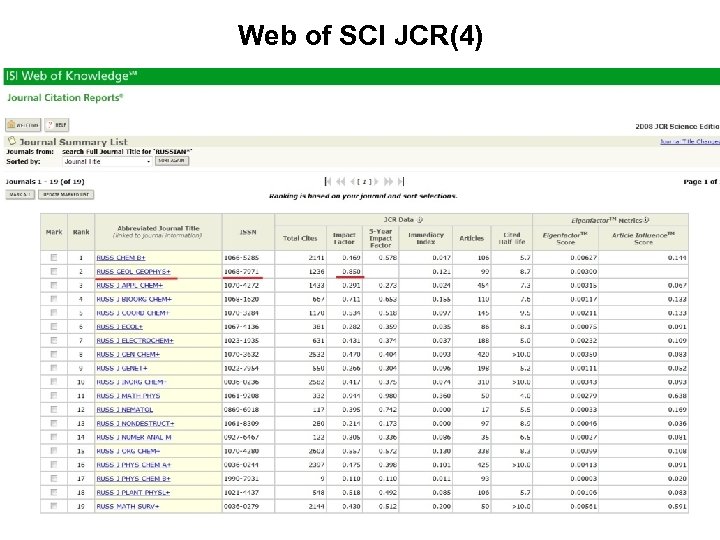Click ISSN value 1068-7971
This screenshot has width=720, height=540.
(242, 271)
